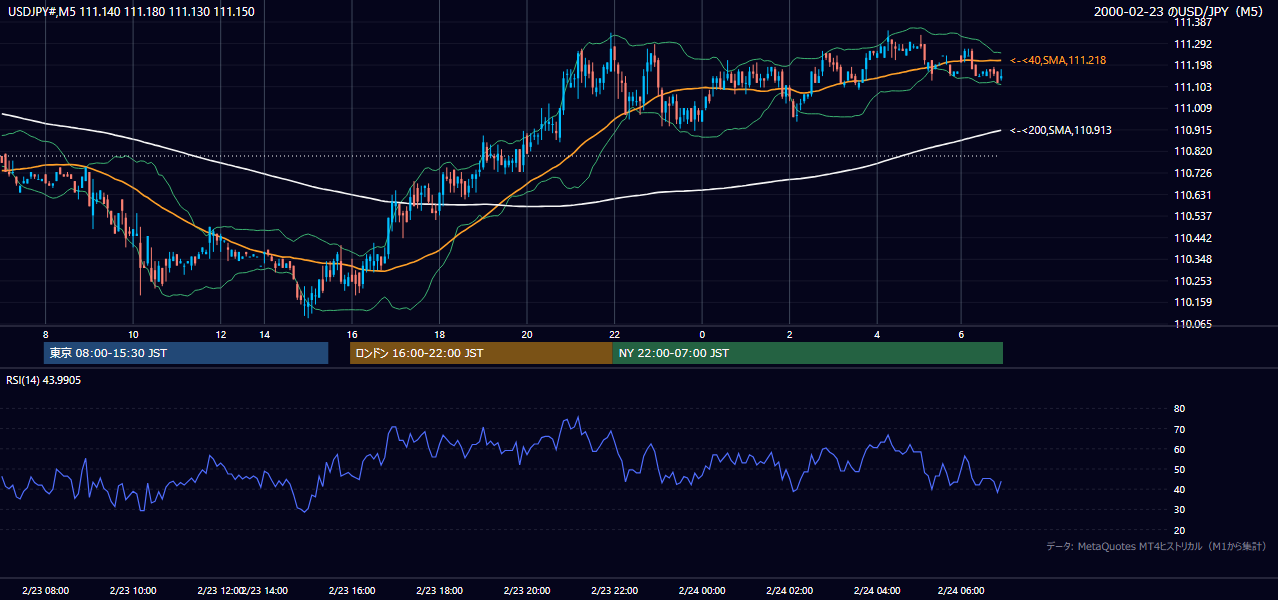Click RSI scale level 30
Screen dimensions: 1278x600
[1179, 510]
